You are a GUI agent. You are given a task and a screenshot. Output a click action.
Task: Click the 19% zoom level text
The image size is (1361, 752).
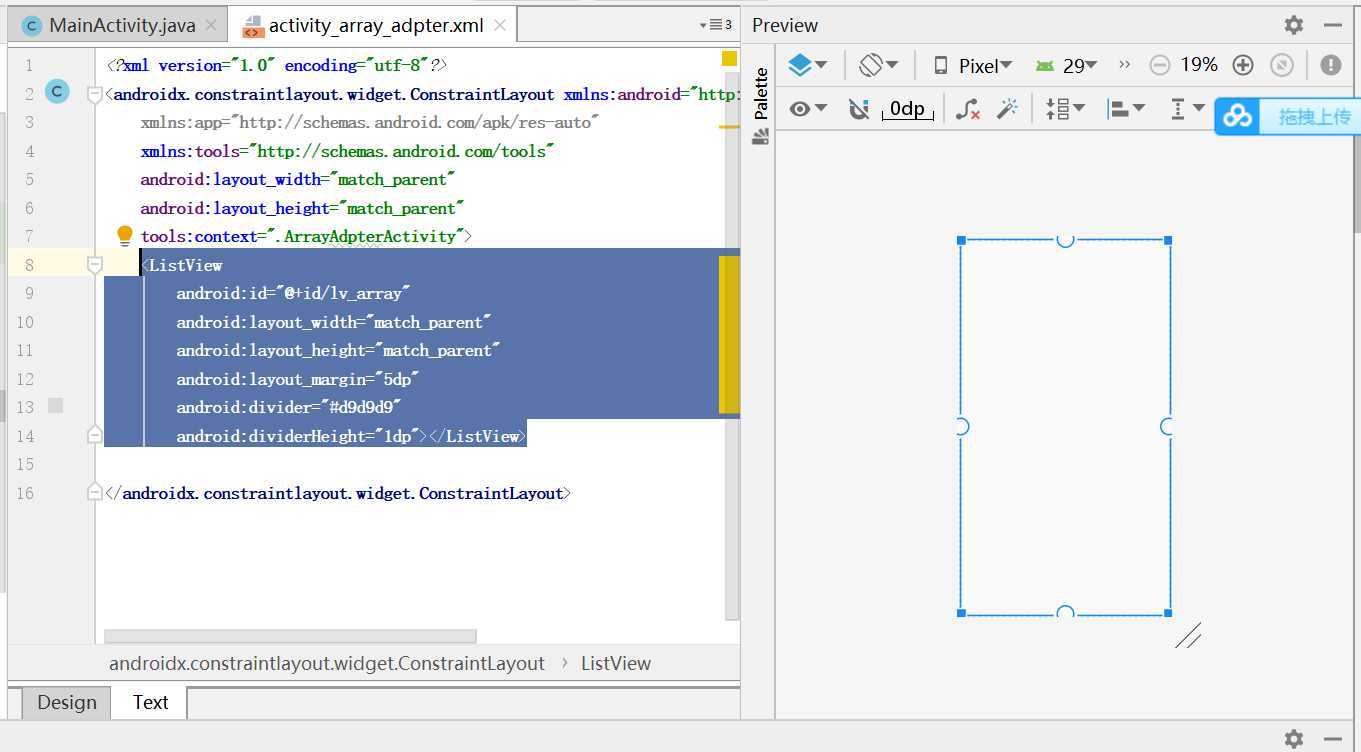(x=1199, y=65)
